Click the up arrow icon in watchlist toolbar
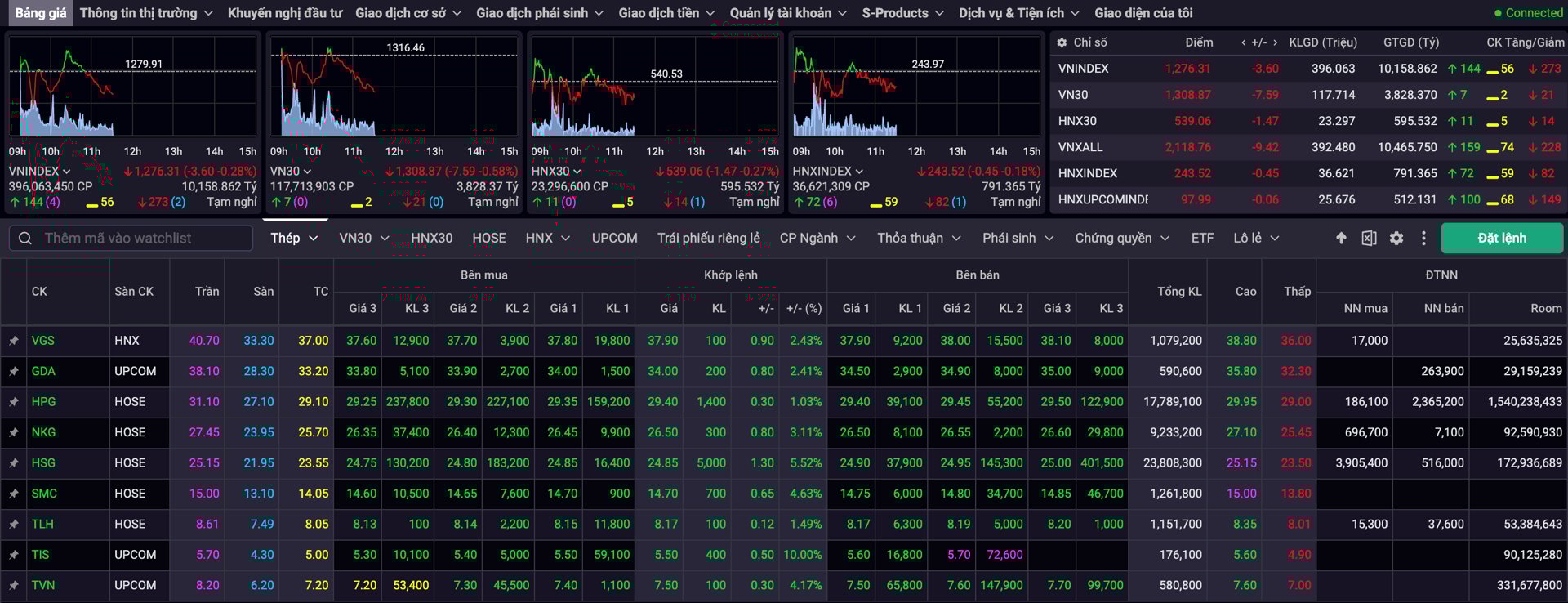The image size is (1568, 603). click(1341, 238)
